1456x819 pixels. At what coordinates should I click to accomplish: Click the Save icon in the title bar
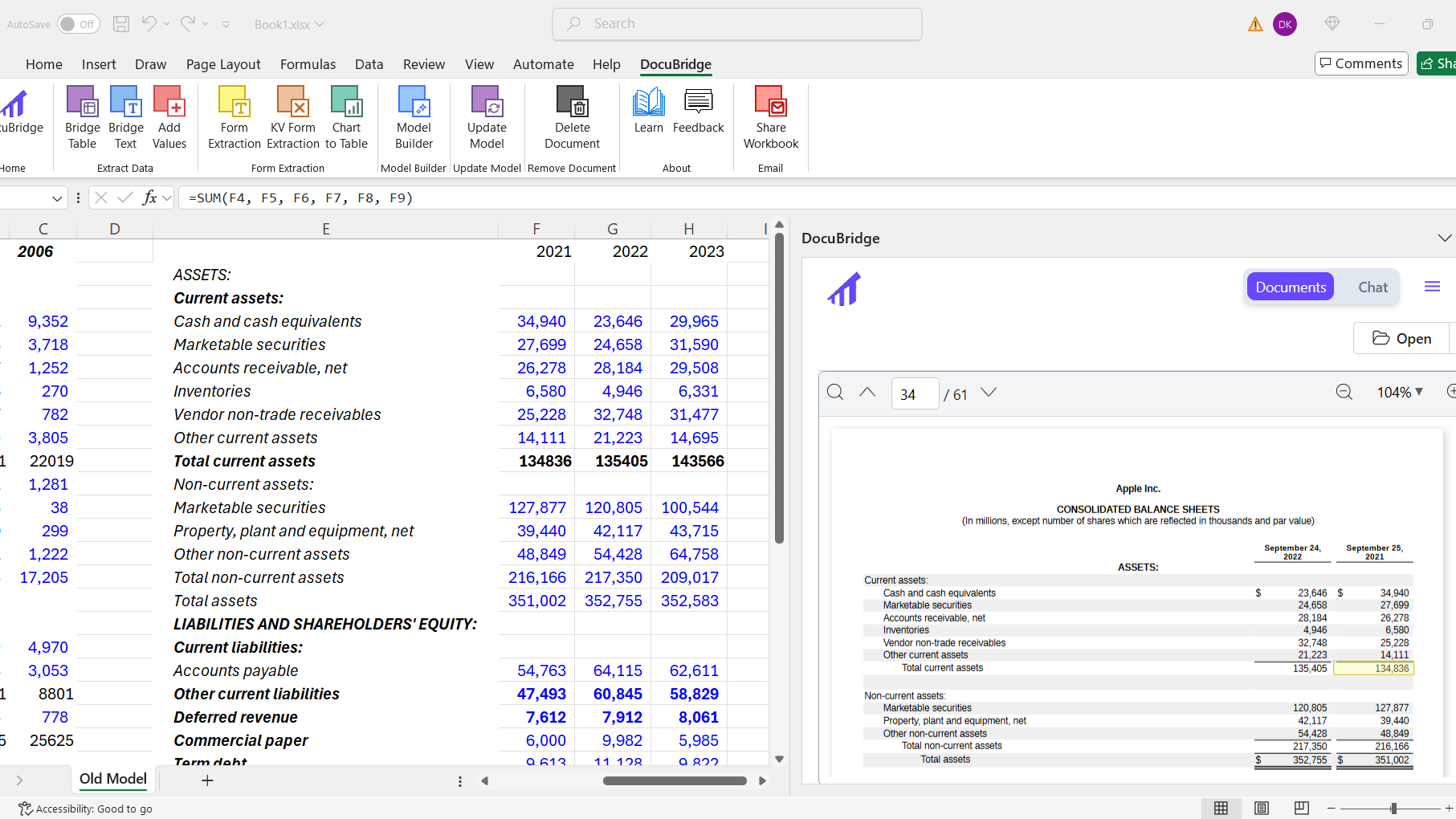point(121,24)
